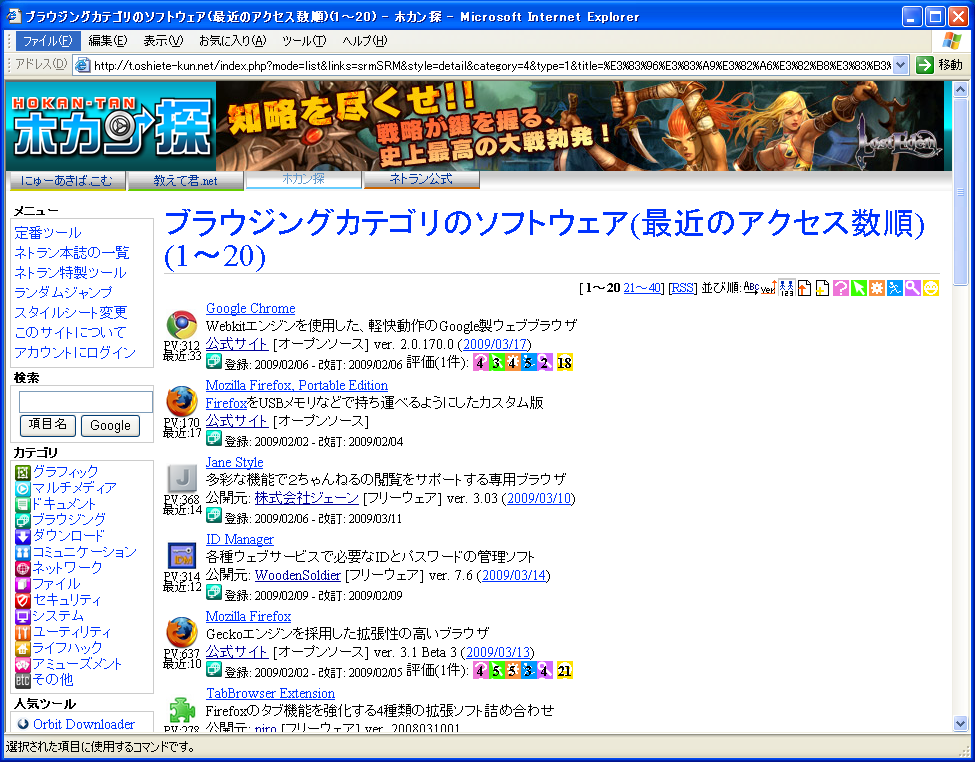This screenshot has width=975, height=762.
Task: Sort by version using the Ver icon
Action: (x=769, y=288)
